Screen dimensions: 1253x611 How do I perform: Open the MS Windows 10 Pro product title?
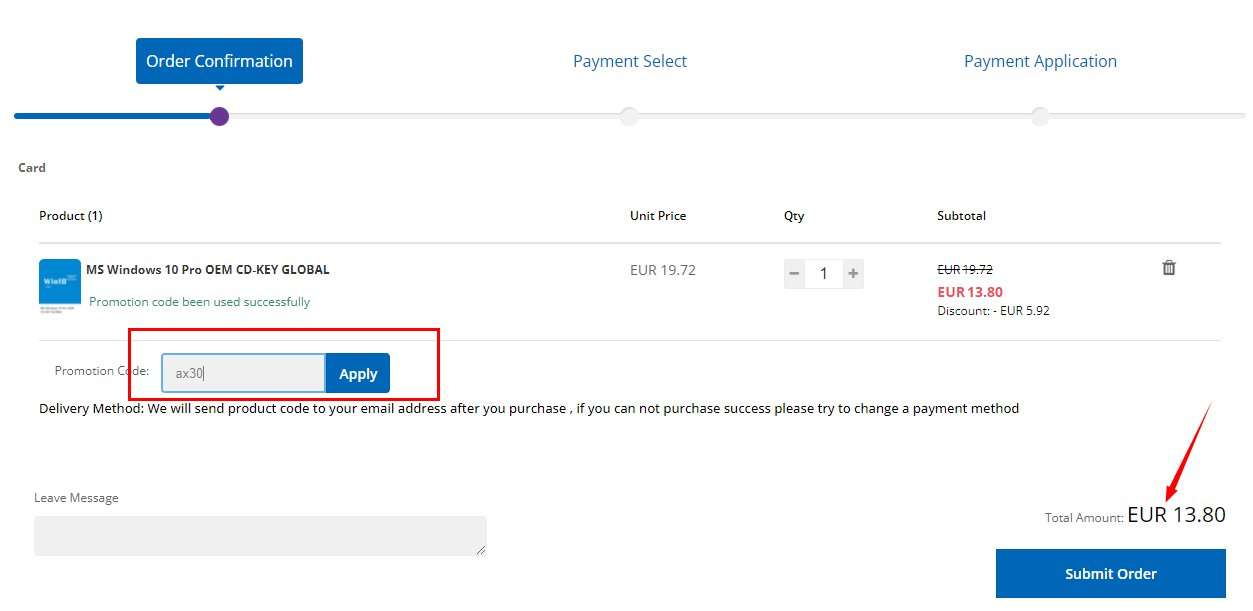pos(207,269)
